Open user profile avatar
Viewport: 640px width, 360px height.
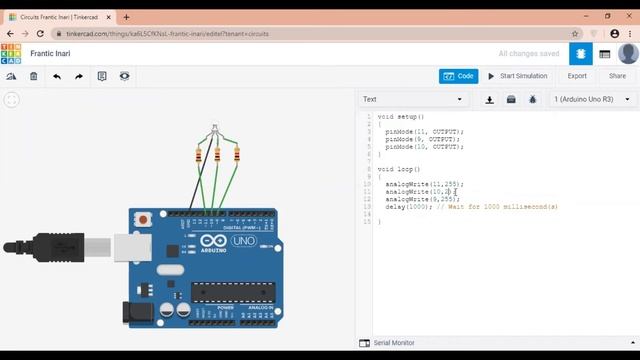point(628,54)
